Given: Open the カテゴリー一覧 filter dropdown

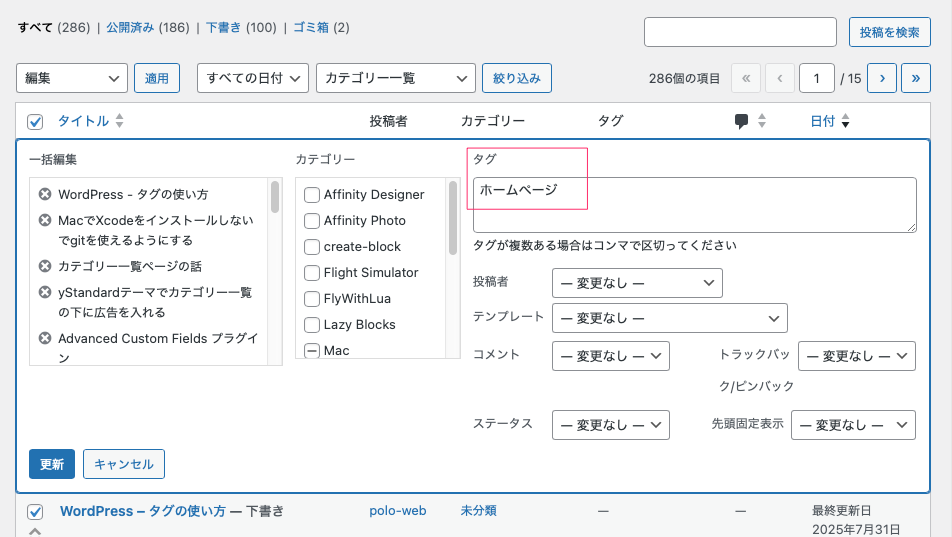Looking at the screenshot, I should (x=395, y=78).
